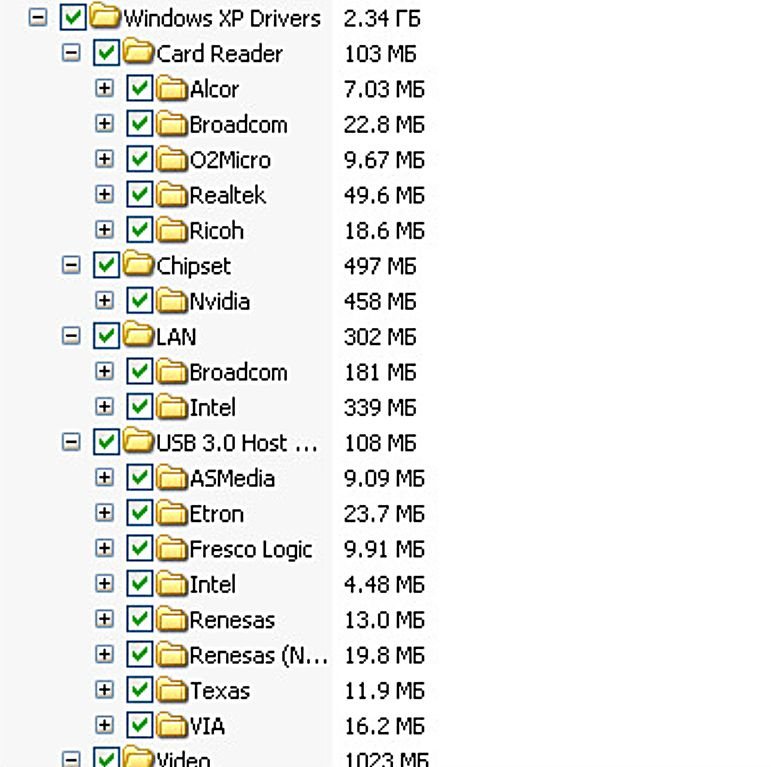Disable the VIA driver checkbox
771x767 pixels.
[140, 725]
